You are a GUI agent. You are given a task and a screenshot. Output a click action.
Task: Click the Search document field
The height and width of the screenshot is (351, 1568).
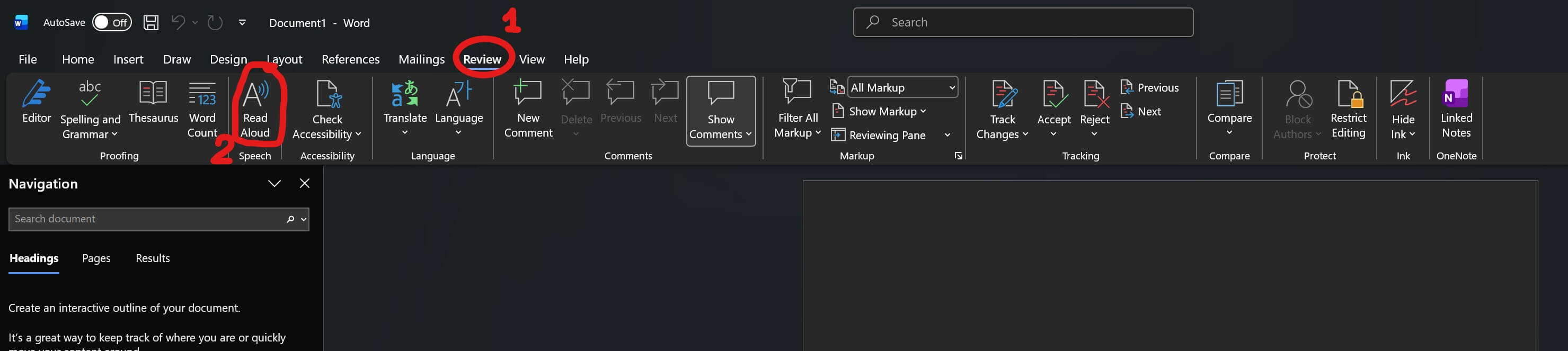pyautogui.click(x=146, y=219)
